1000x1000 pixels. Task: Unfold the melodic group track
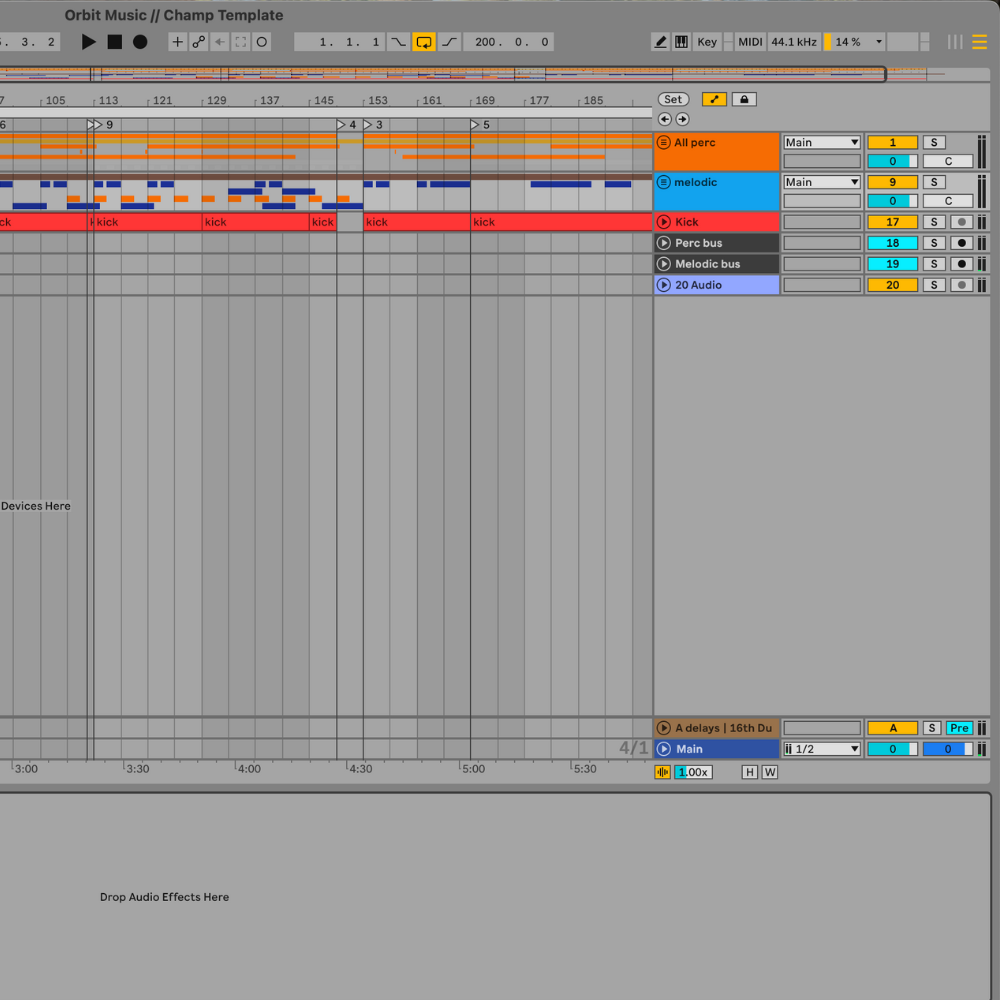663,182
